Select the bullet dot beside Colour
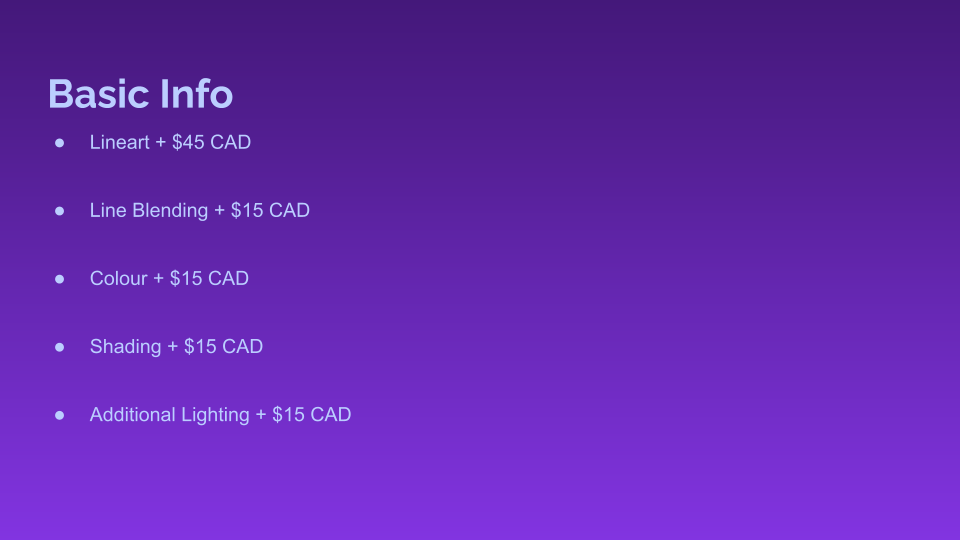Viewport: 960px width, 540px height. coord(59,279)
